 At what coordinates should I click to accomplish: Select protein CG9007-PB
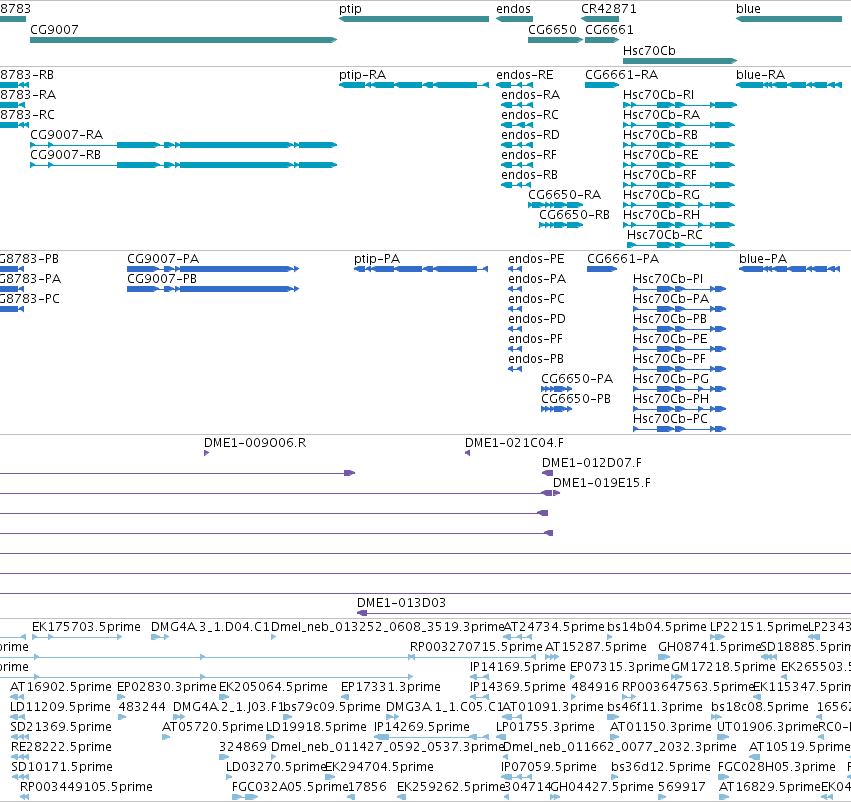click(x=213, y=289)
